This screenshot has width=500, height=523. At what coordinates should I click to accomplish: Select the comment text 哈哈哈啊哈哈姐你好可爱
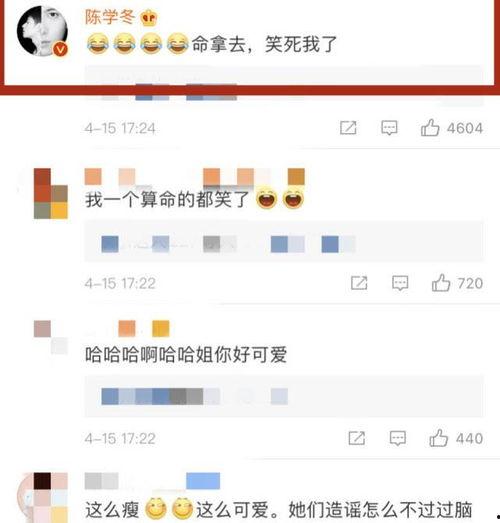186,355
